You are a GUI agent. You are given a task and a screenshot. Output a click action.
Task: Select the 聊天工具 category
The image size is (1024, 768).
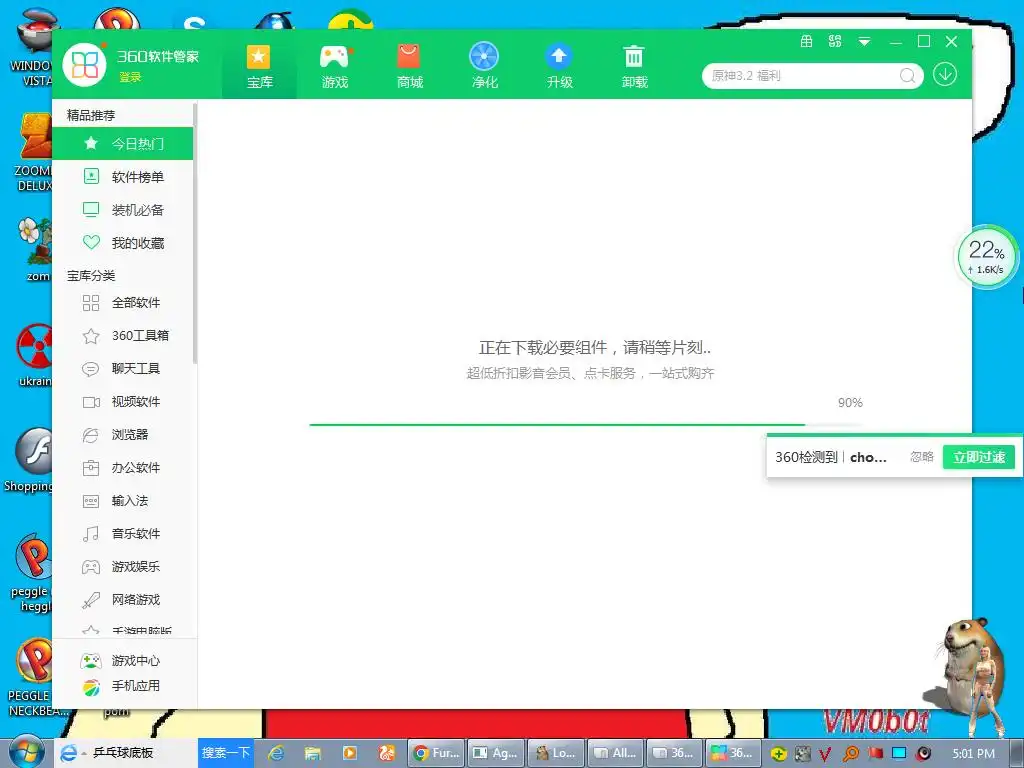click(123, 368)
